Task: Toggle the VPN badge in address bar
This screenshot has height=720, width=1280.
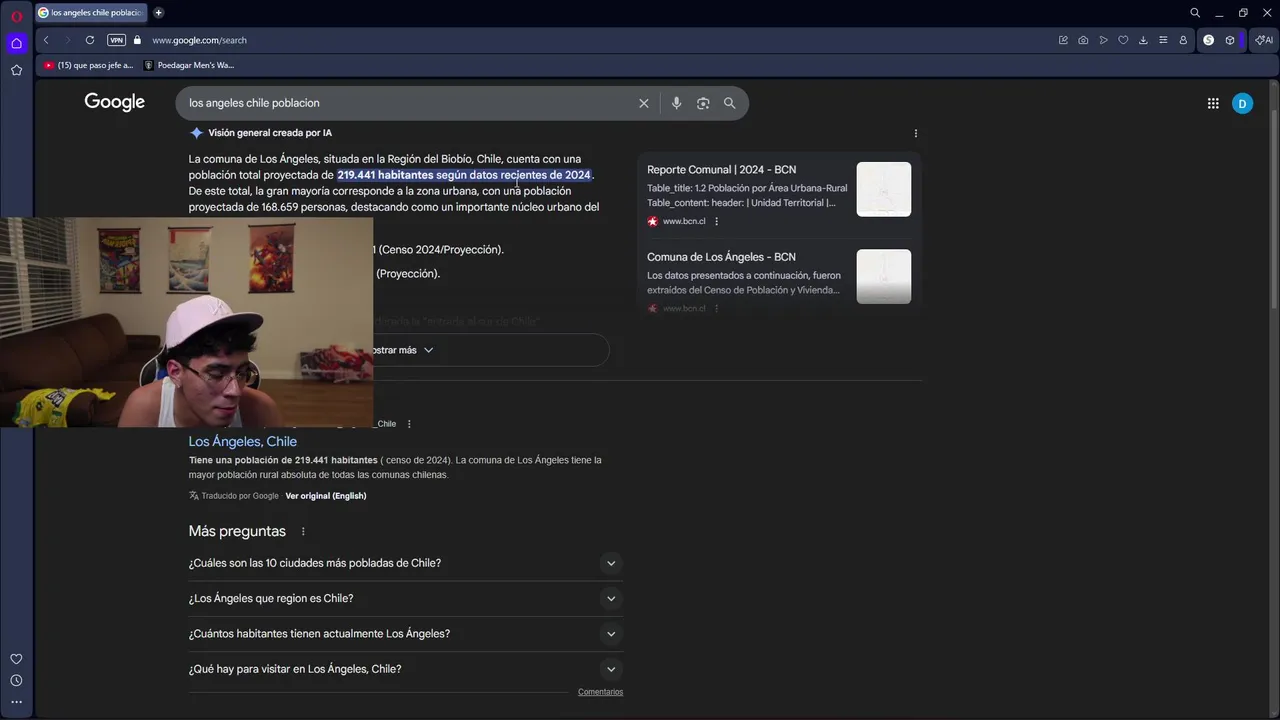Action: pyautogui.click(x=116, y=40)
